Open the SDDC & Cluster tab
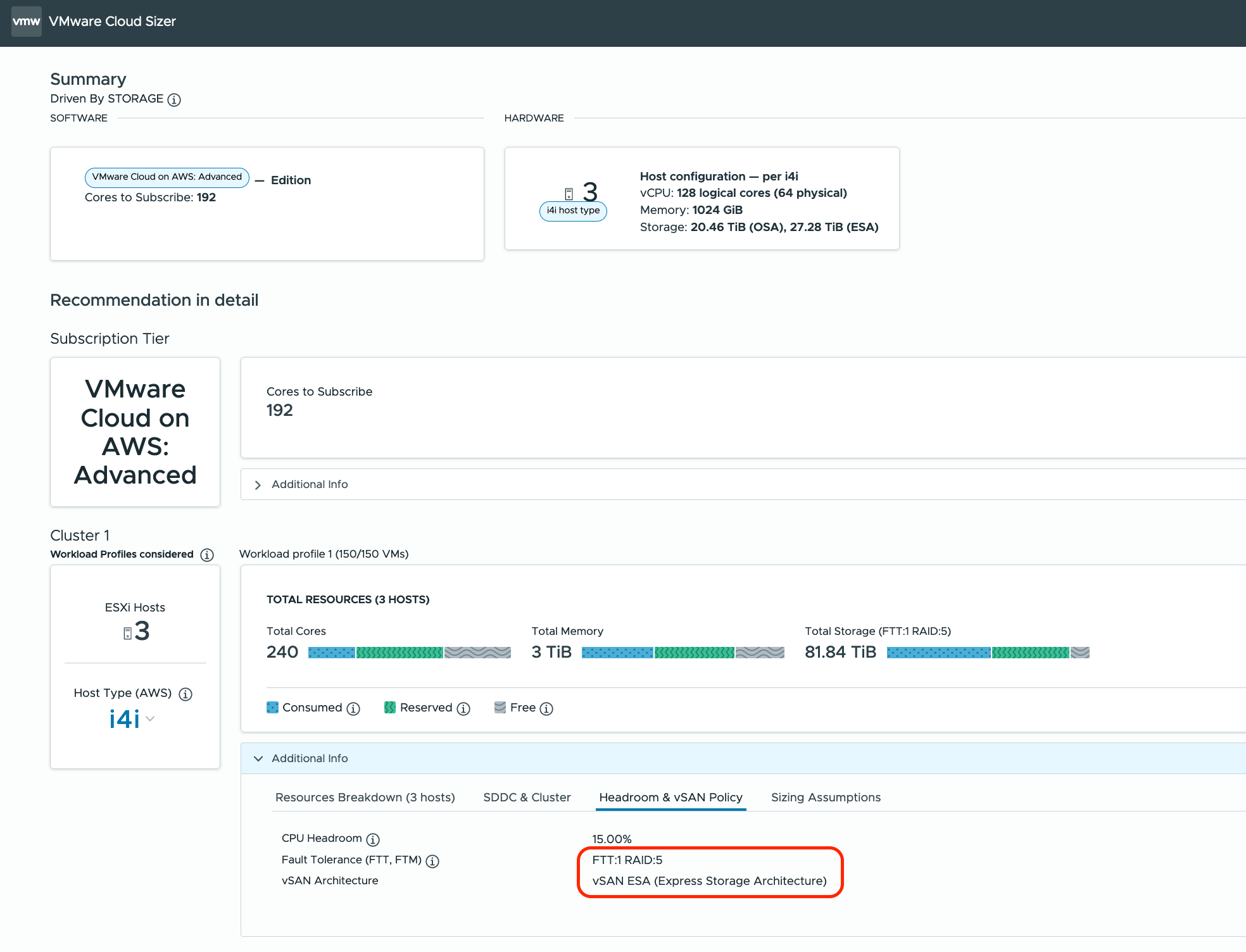Screen dimensions: 1246x952 527,797
